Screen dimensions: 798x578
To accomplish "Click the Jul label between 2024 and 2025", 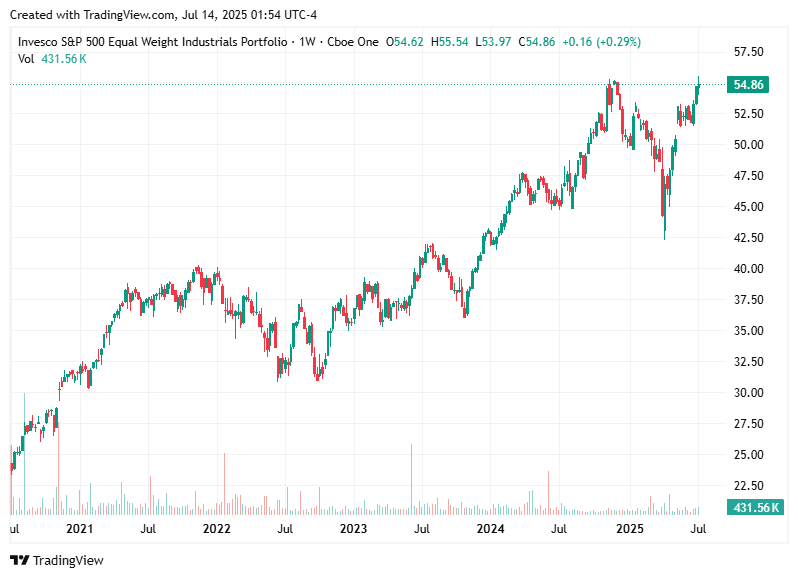I will tap(559, 529).
